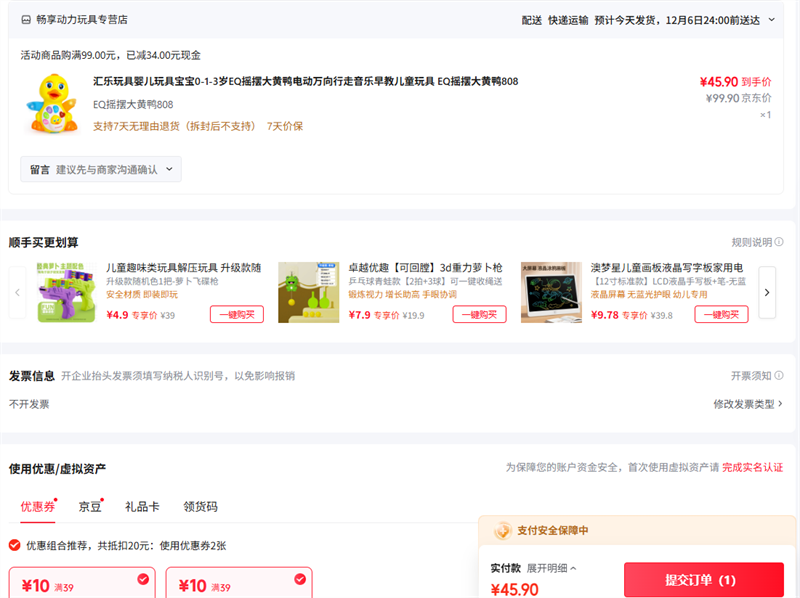Click the 支付安全保障中 shield icon

pyautogui.click(x=501, y=530)
